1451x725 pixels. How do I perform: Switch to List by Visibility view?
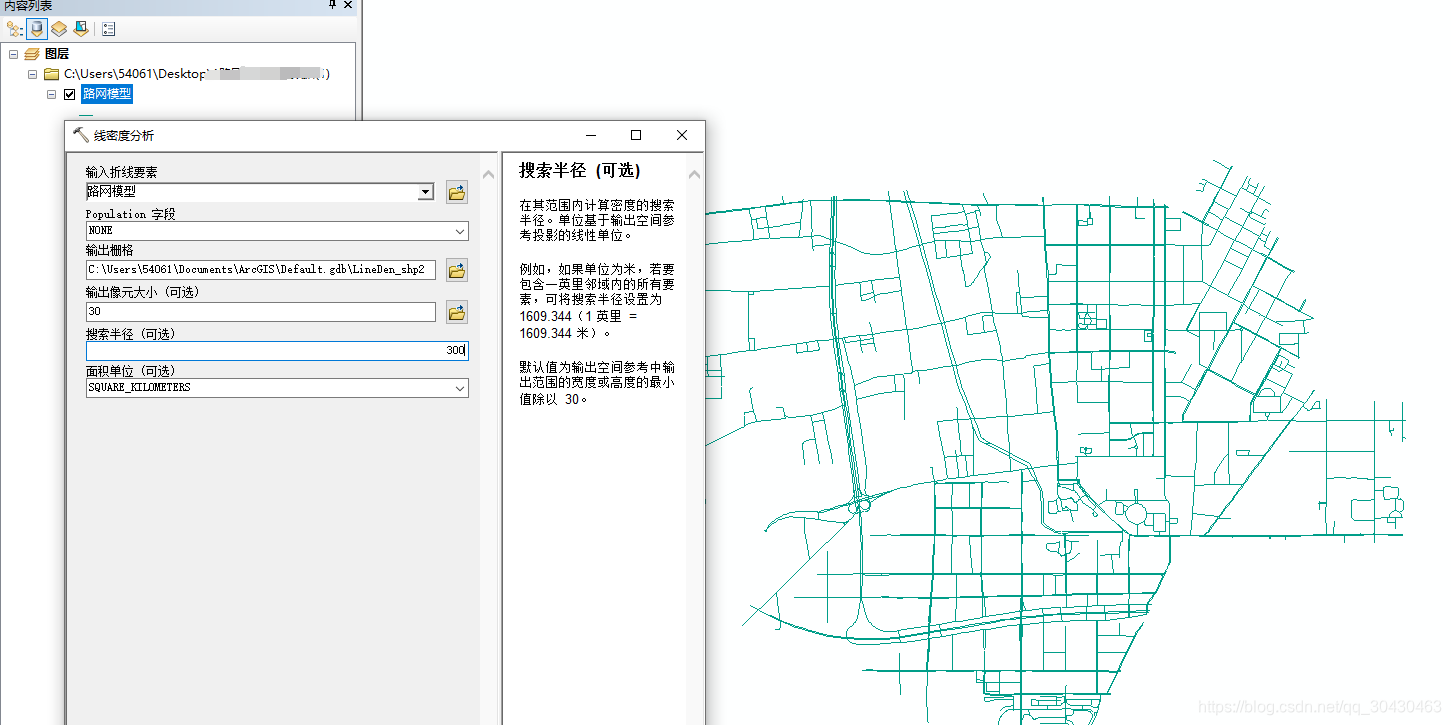point(58,28)
